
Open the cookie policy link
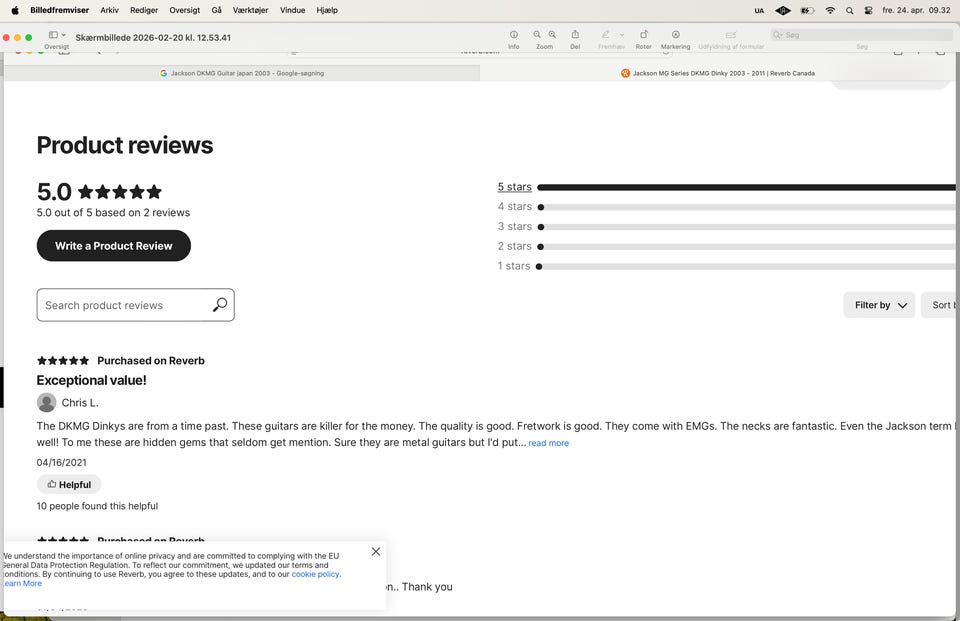[x=315, y=574]
